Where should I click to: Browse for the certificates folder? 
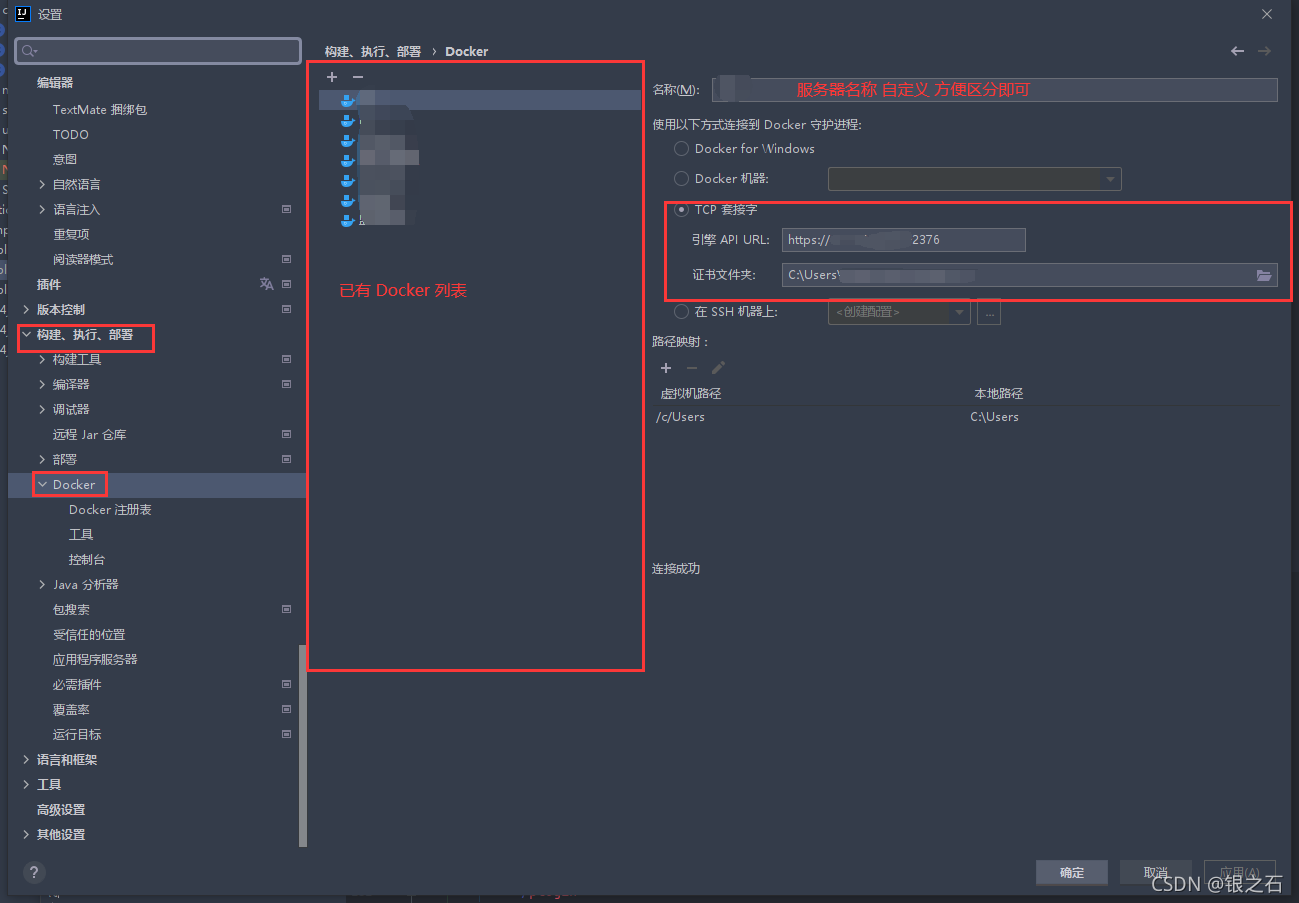[1264, 275]
